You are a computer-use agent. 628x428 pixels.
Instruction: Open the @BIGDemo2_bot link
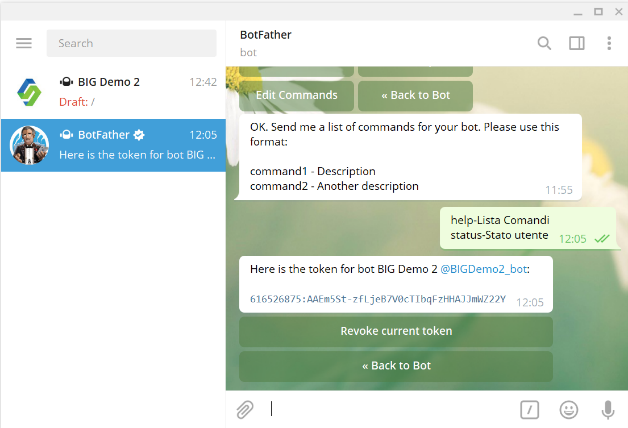click(x=483, y=269)
